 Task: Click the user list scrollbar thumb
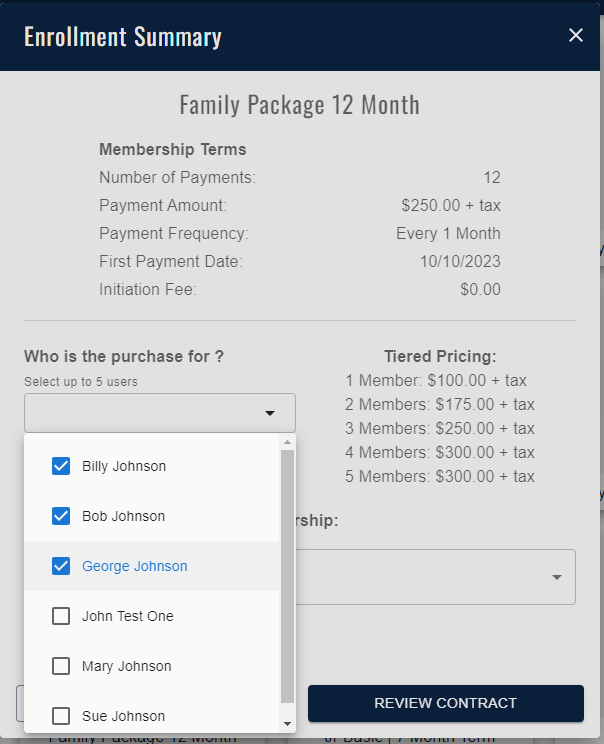[x=288, y=575]
